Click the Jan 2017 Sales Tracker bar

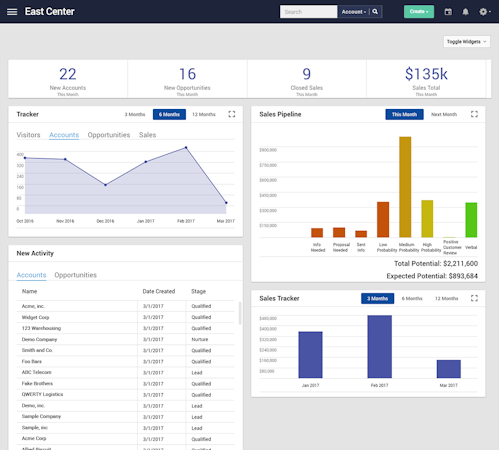click(310, 355)
